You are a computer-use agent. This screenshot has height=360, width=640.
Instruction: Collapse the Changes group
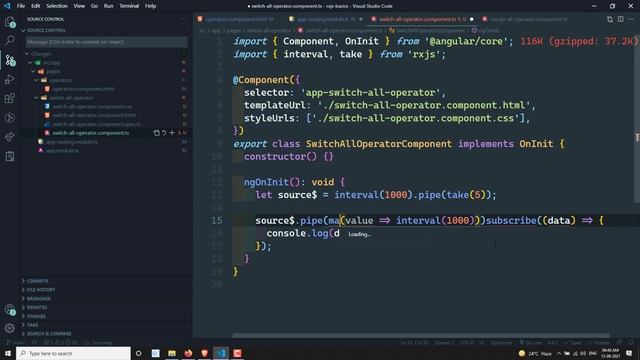point(27,54)
